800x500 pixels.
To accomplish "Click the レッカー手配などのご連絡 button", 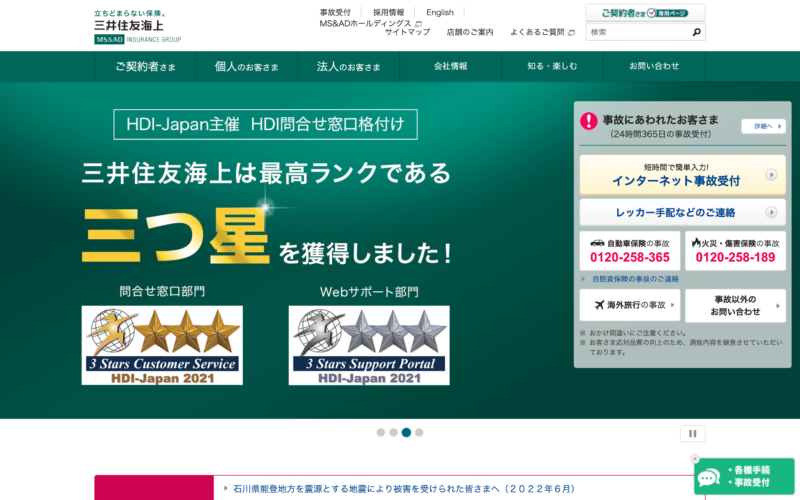I will [683, 212].
